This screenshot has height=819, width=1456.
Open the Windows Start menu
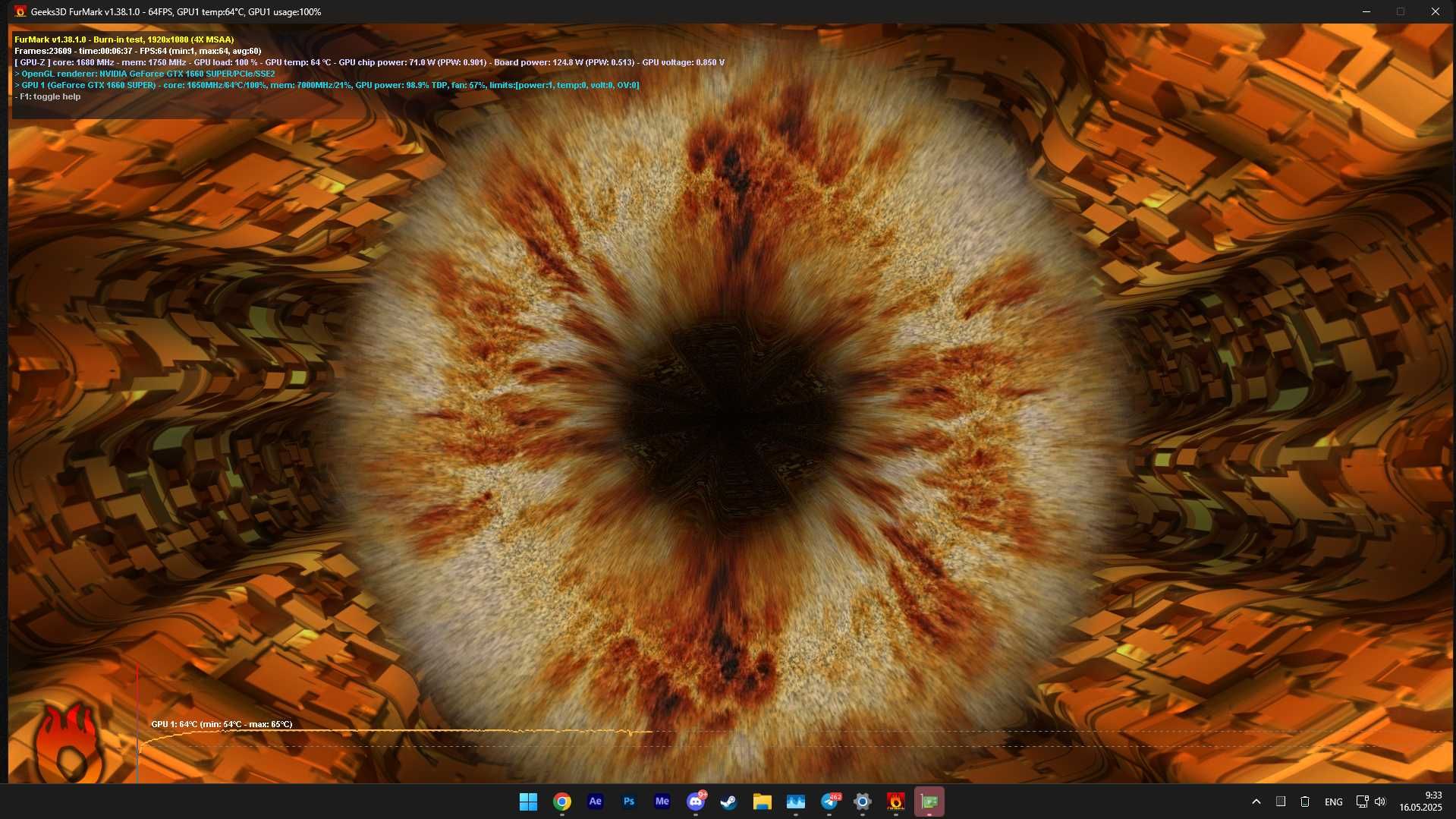(x=528, y=802)
